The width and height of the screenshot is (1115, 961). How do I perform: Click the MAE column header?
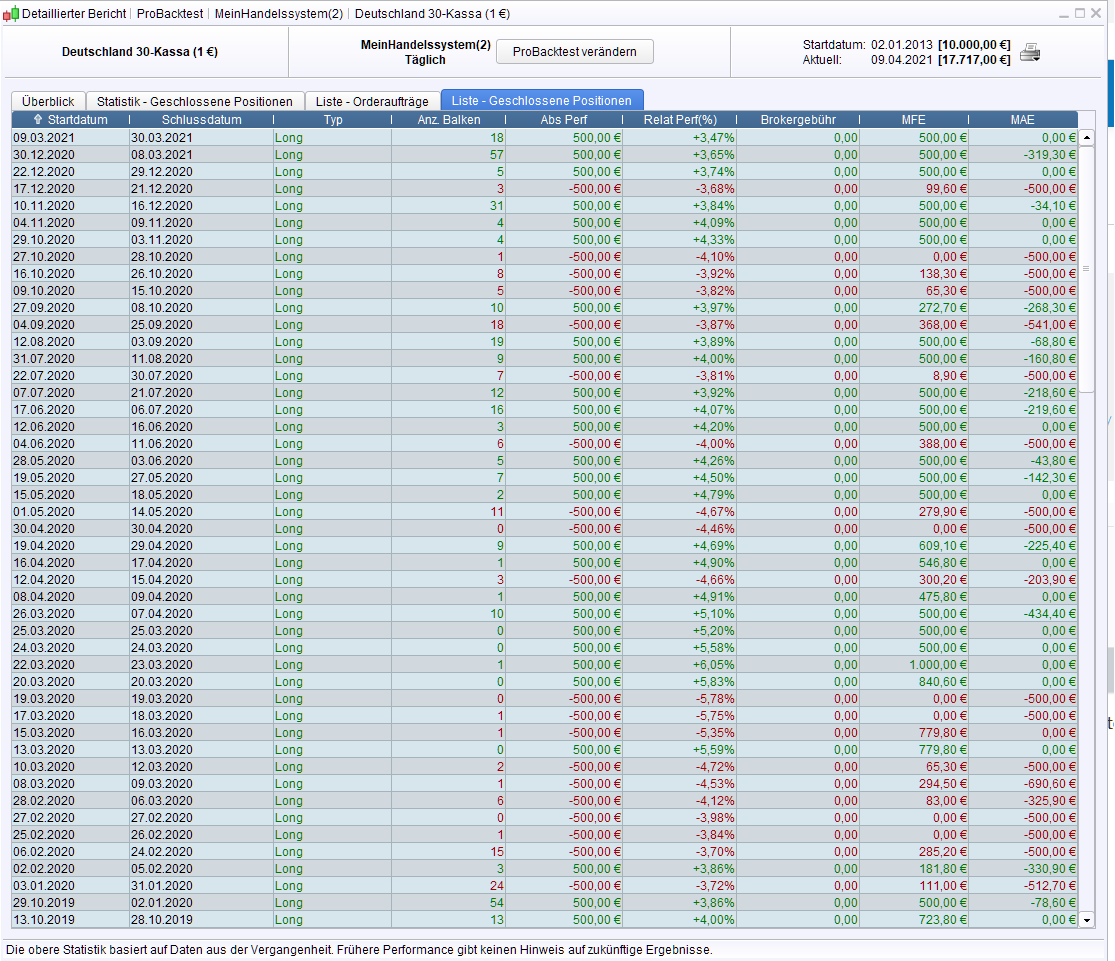(x=1022, y=120)
